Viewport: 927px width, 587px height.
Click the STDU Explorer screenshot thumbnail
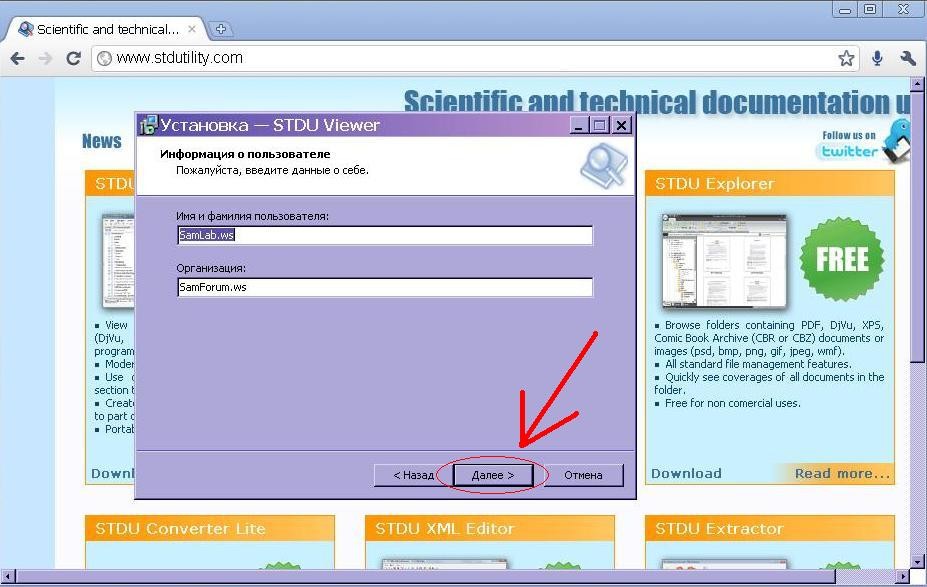pos(724,261)
